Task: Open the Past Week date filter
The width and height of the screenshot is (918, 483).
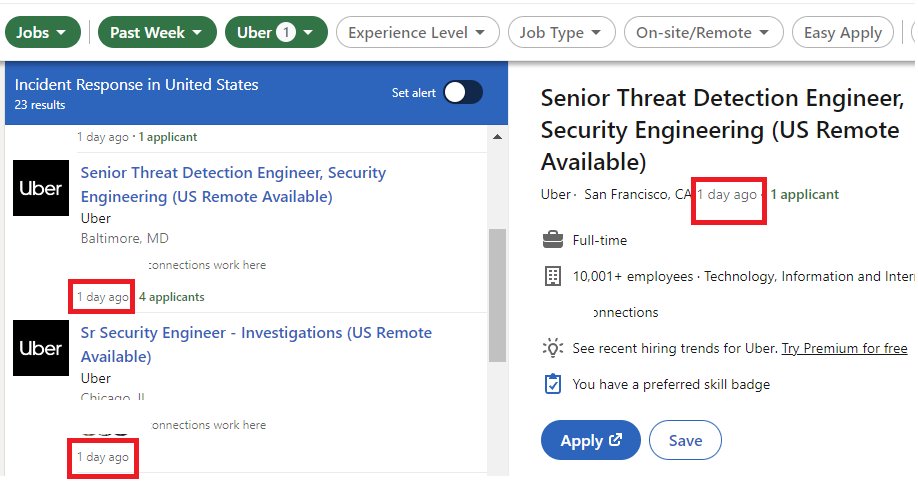Action: pyautogui.click(x=157, y=32)
